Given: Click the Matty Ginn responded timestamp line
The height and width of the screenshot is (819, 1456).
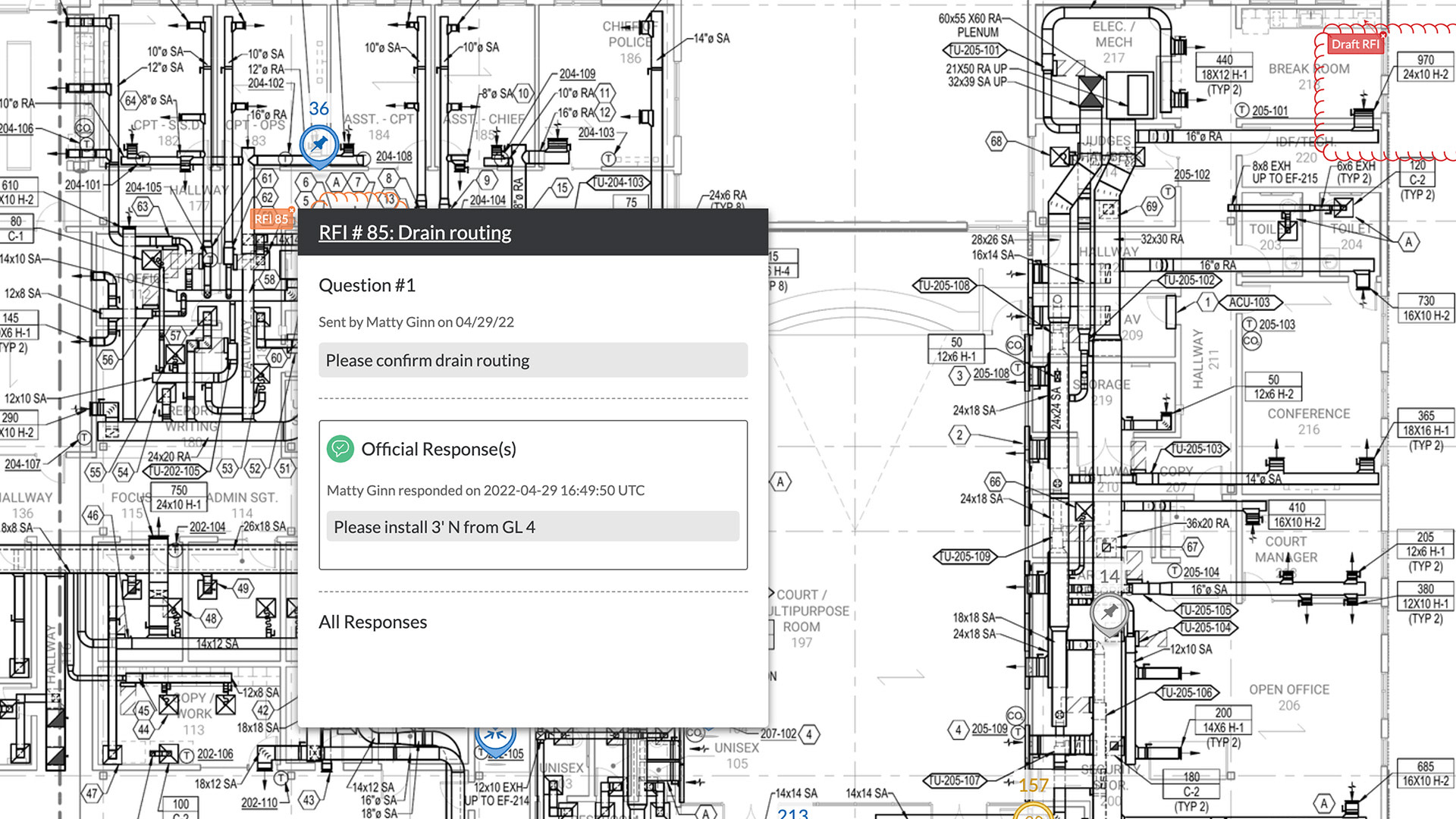Looking at the screenshot, I should click(x=485, y=491).
